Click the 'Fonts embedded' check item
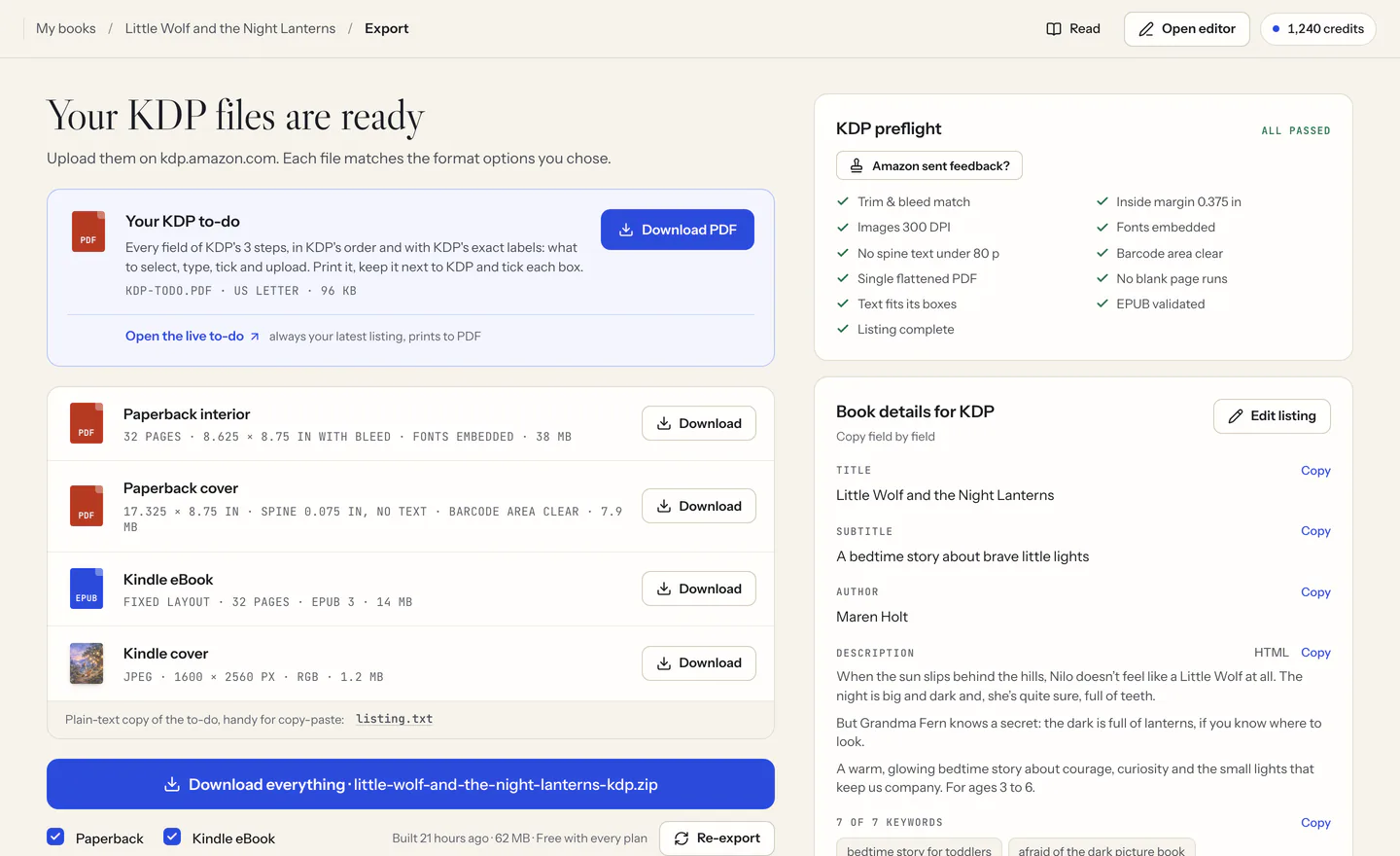The width and height of the screenshot is (1400, 856). coord(1155,228)
